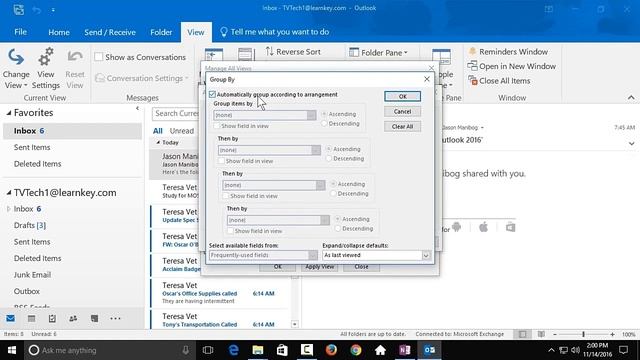Open OneNote from taskbar
The image size is (640, 360).
coord(404,350)
